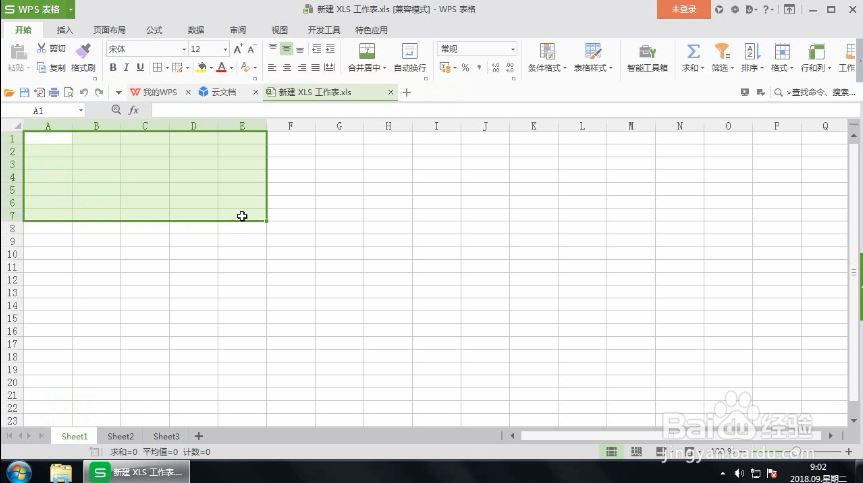Image resolution: width=863 pixels, height=483 pixels.
Task: Center text horizontally
Action: 287,67
